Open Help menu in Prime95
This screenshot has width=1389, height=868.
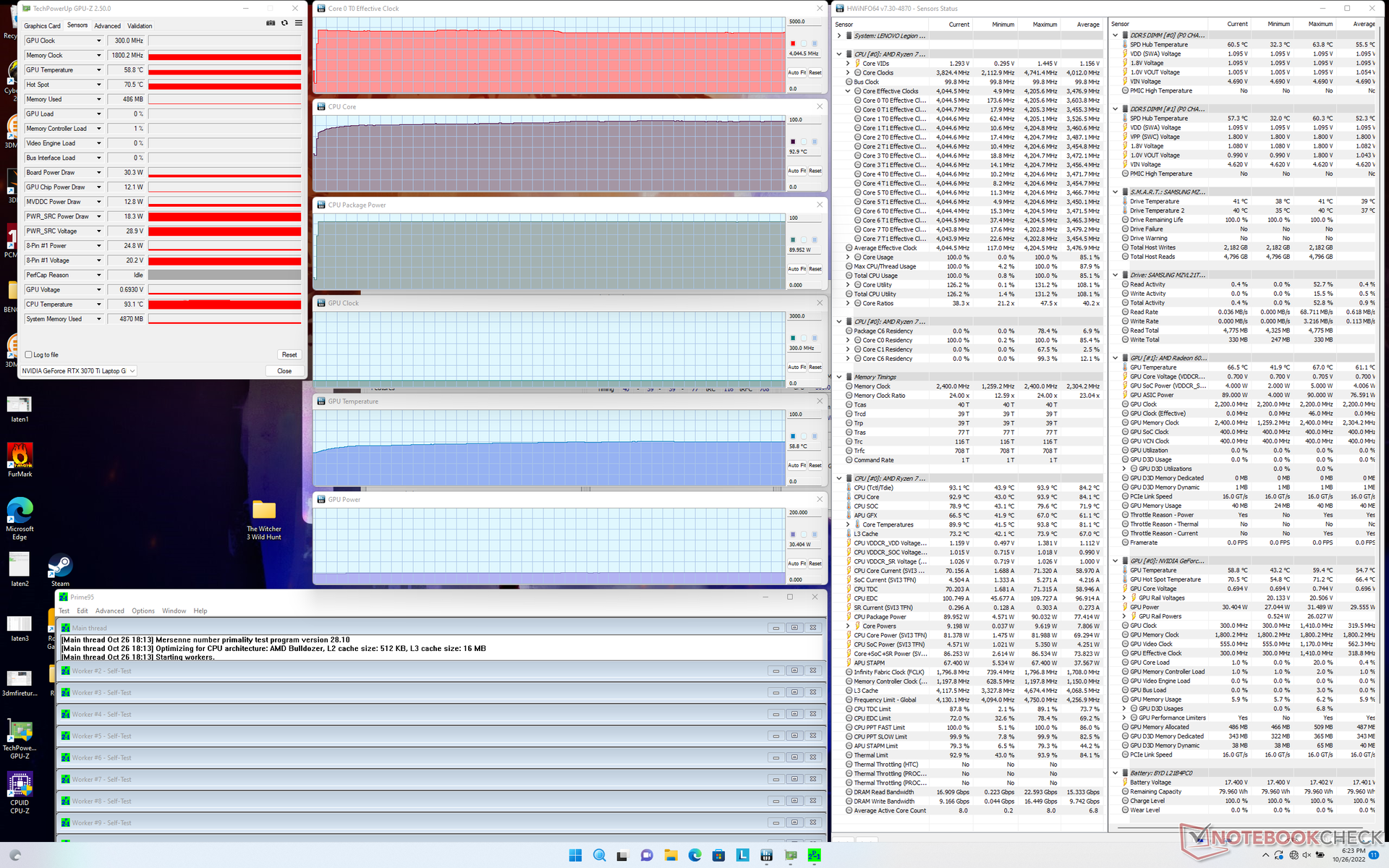200,610
